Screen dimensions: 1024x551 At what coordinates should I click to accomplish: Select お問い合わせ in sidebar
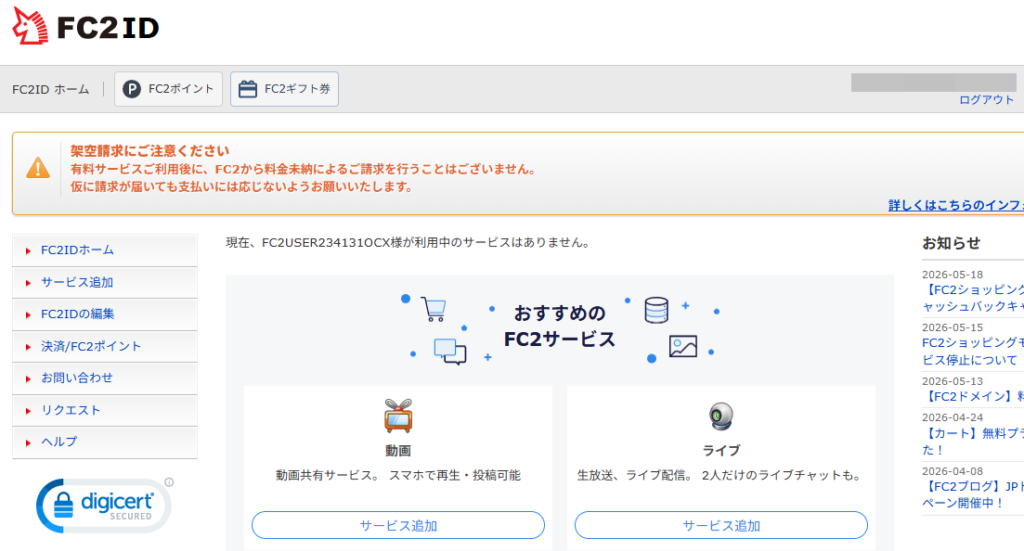click(x=104, y=379)
